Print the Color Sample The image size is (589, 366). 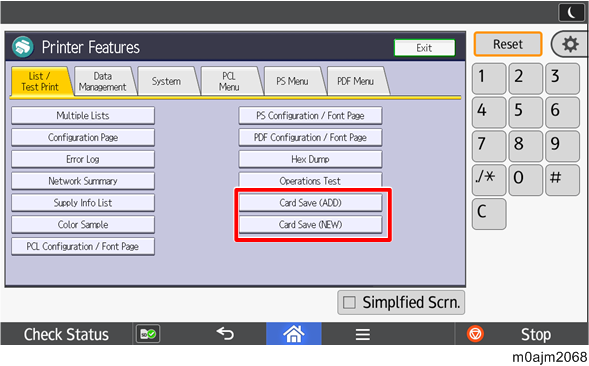coord(83,225)
